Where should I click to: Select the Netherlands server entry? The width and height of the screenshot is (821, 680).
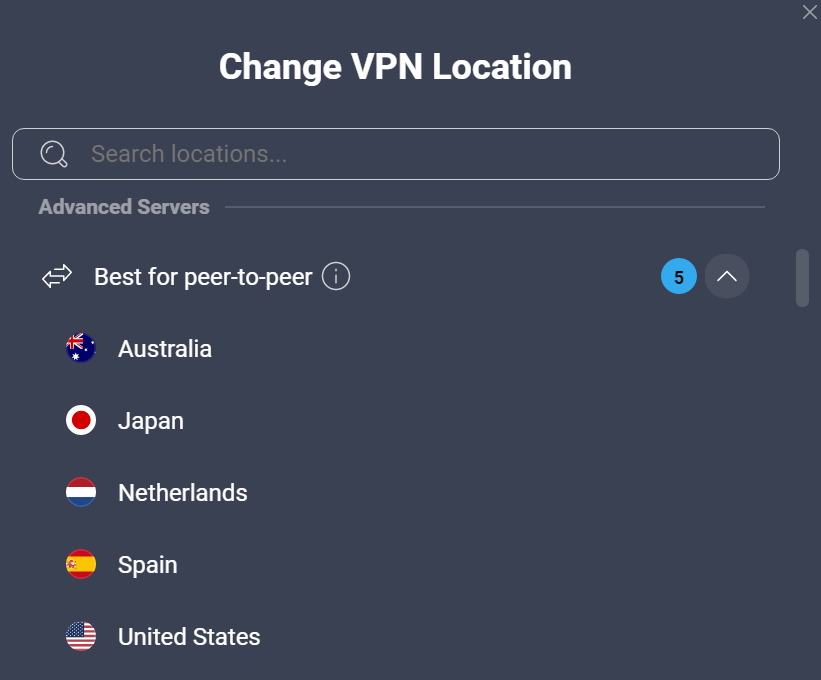[183, 492]
